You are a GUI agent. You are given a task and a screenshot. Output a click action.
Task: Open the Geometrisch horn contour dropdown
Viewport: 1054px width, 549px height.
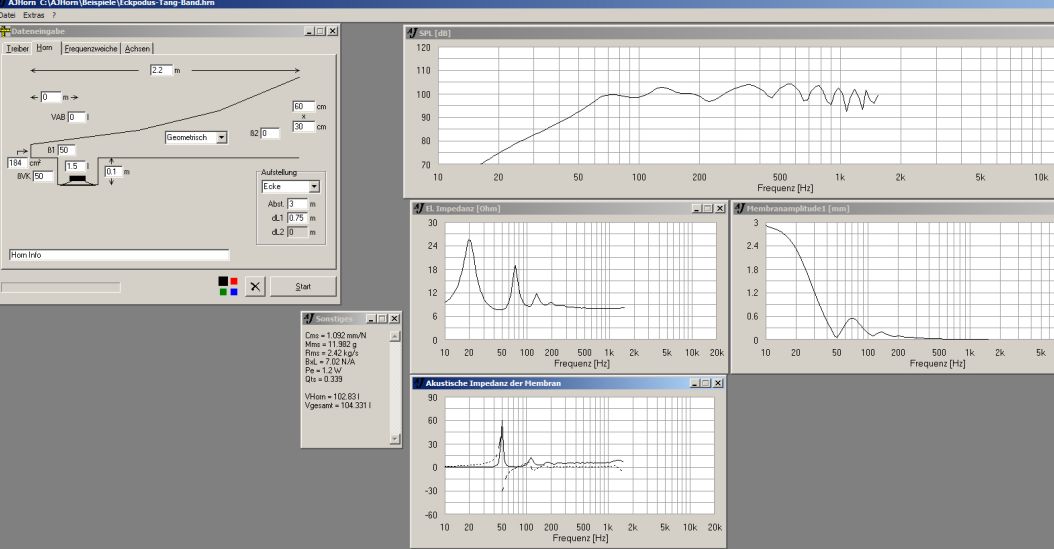click(221, 138)
